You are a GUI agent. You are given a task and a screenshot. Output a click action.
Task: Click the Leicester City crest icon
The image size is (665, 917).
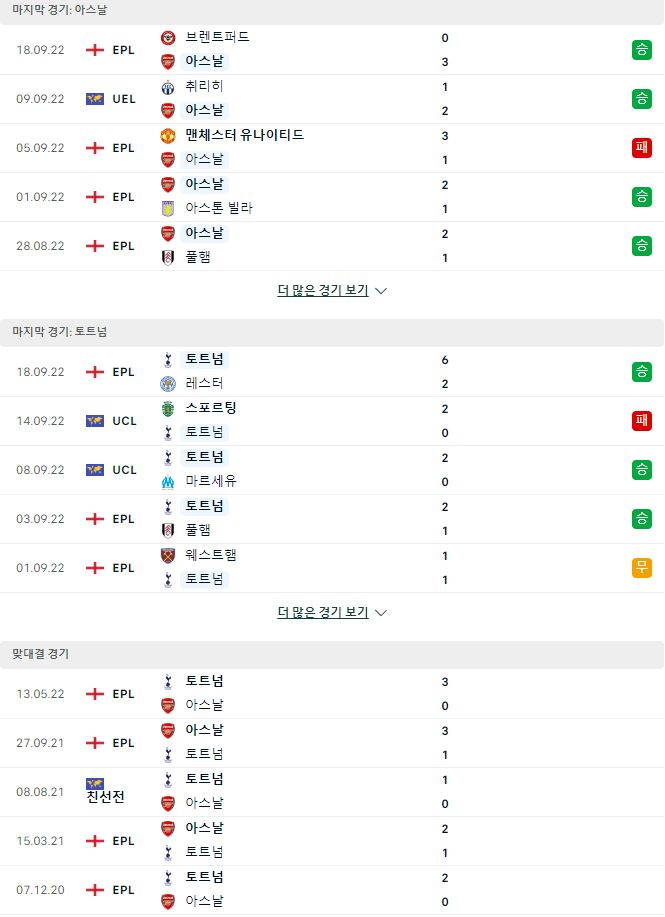point(168,384)
